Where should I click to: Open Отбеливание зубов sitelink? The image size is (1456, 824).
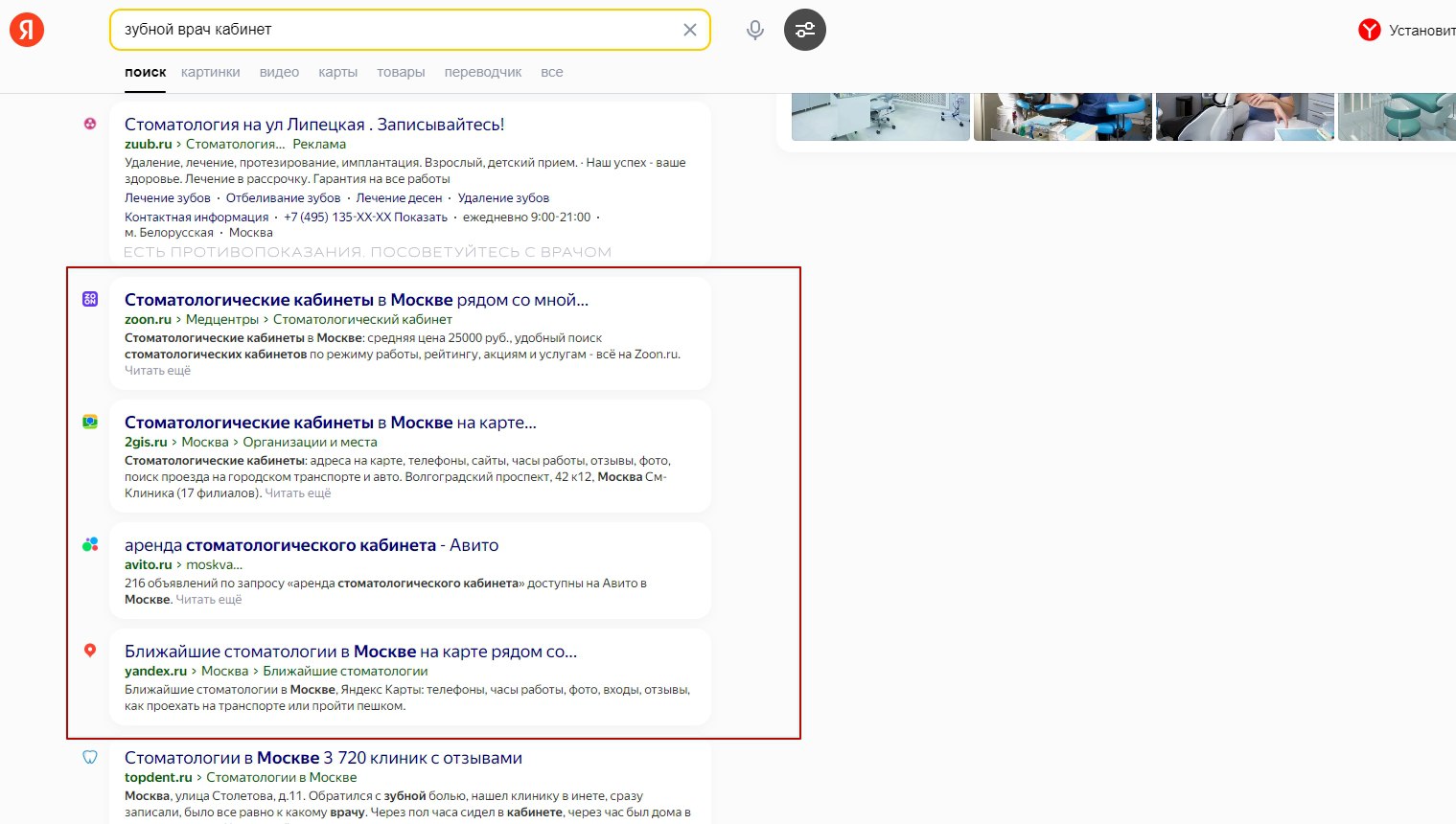point(284,197)
